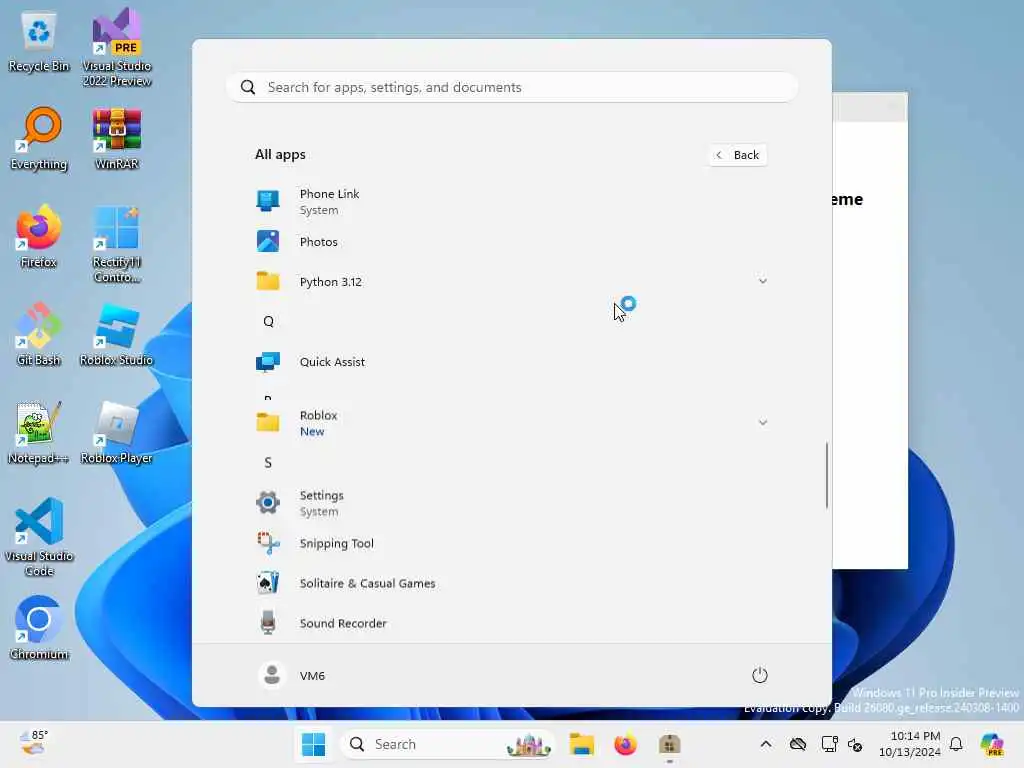
Task: Open File Explorer from taskbar
Action: (x=581, y=744)
